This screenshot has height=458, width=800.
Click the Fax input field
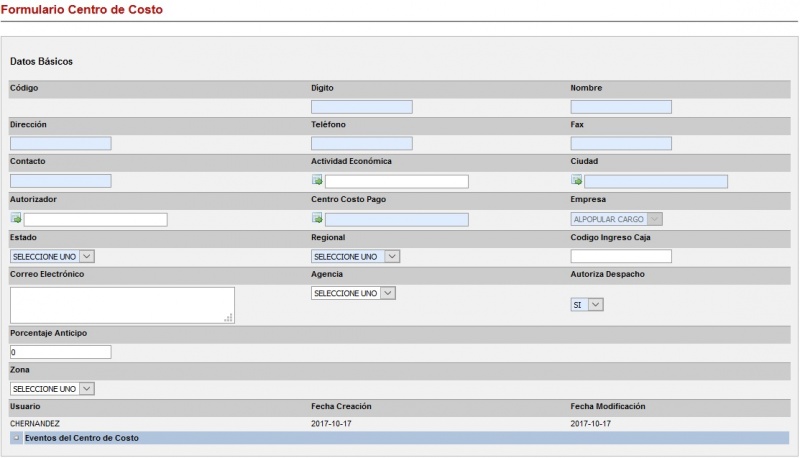pos(621,144)
